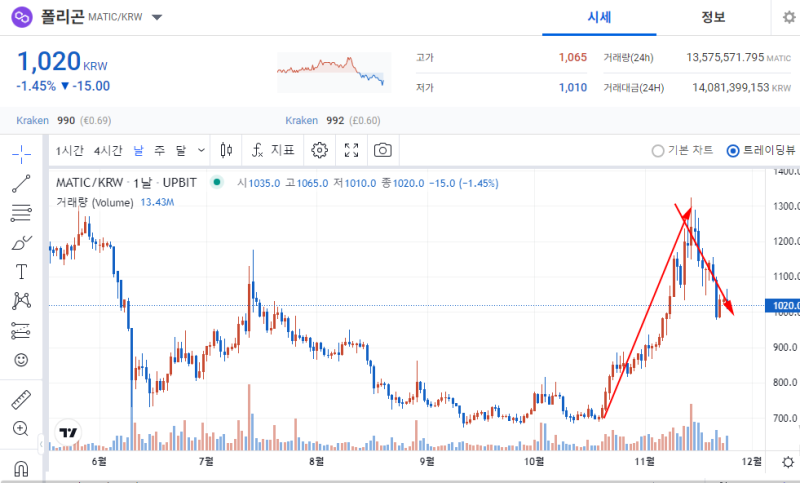Image resolution: width=800 pixels, height=483 pixels.
Task: Expand the MATIC/KRW market dropdown
Action: pyautogui.click(x=157, y=17)
